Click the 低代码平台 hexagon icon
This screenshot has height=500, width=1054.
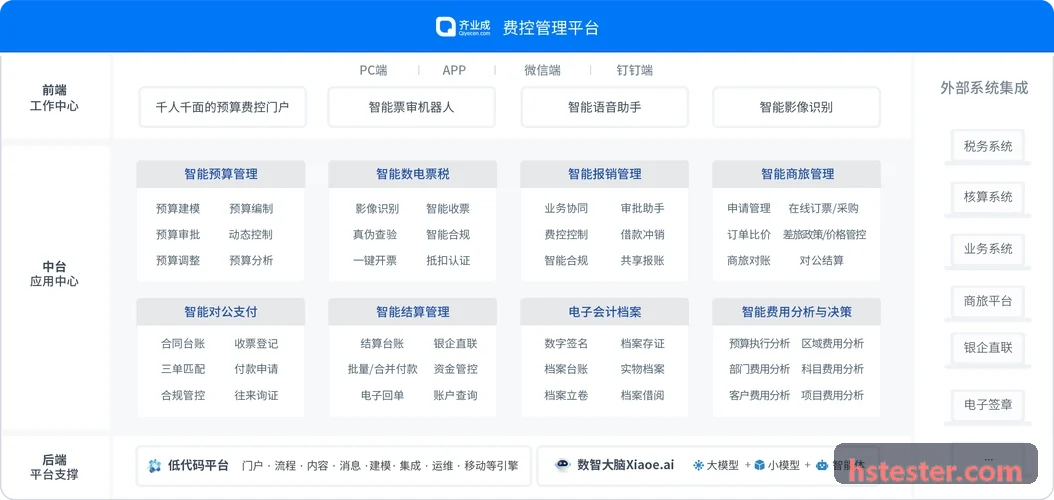click(155, 466)
